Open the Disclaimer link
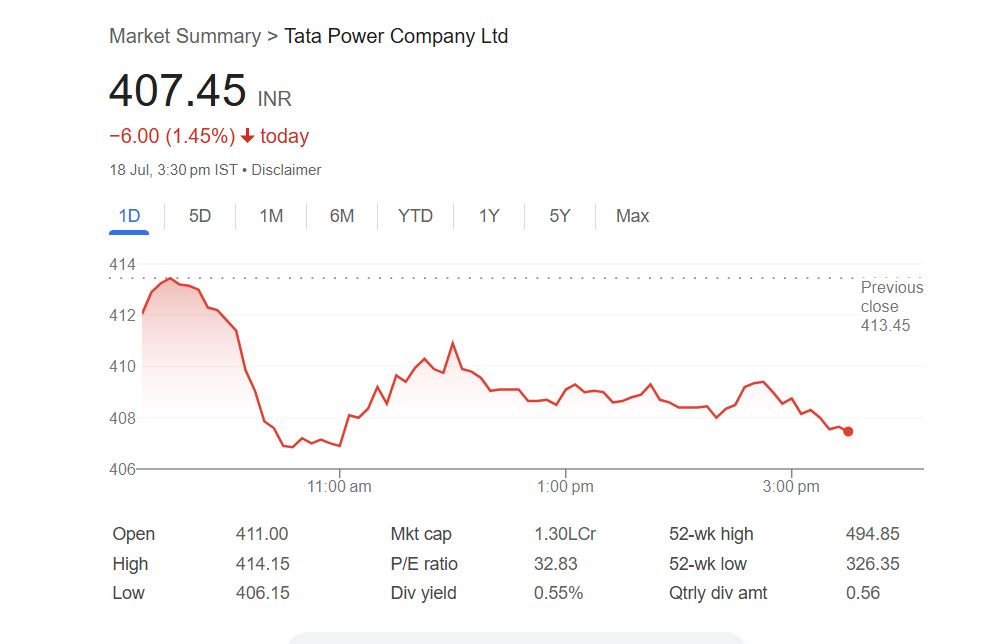 [x=286, y=170]
